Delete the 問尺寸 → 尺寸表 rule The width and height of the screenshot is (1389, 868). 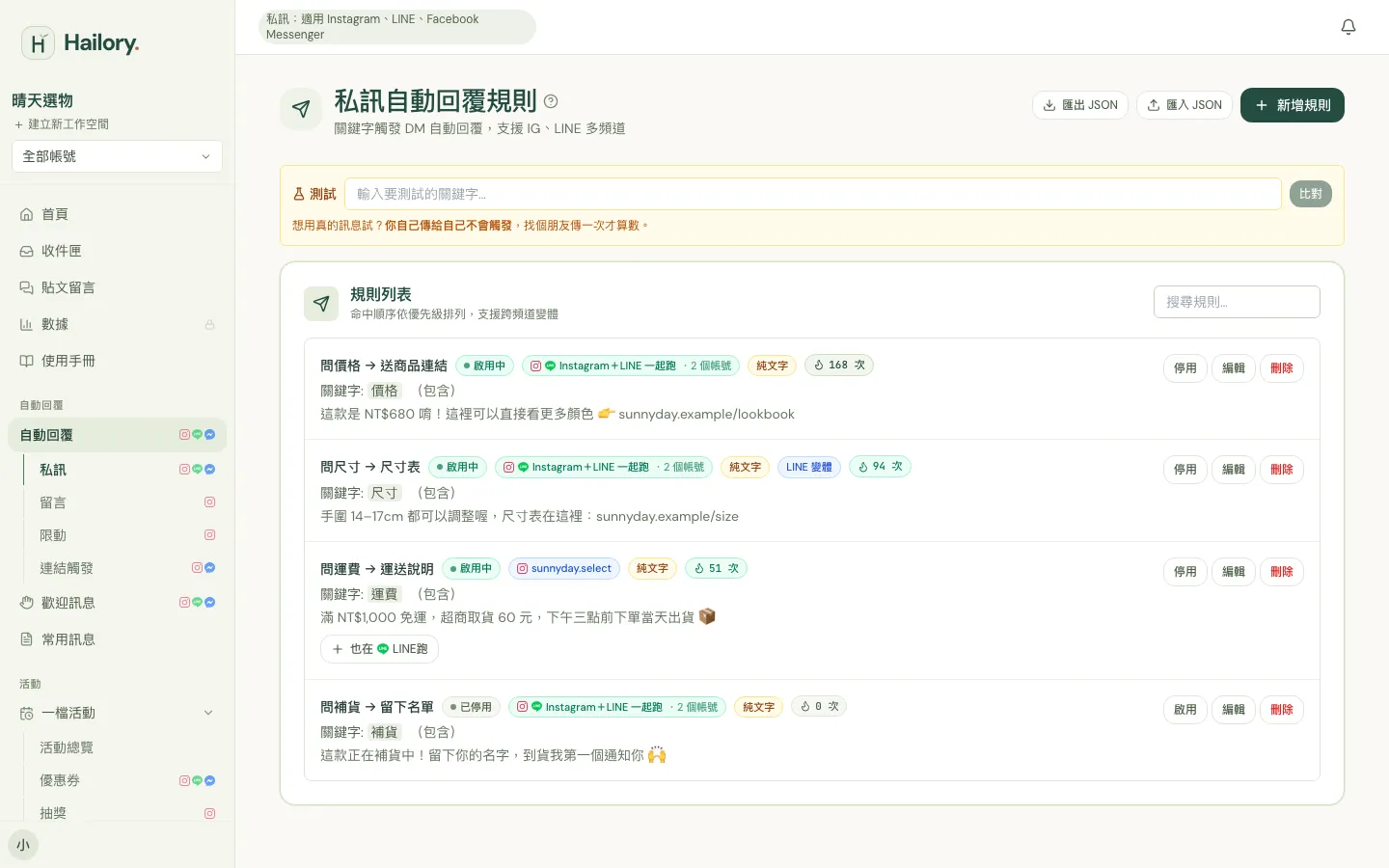1282,470
